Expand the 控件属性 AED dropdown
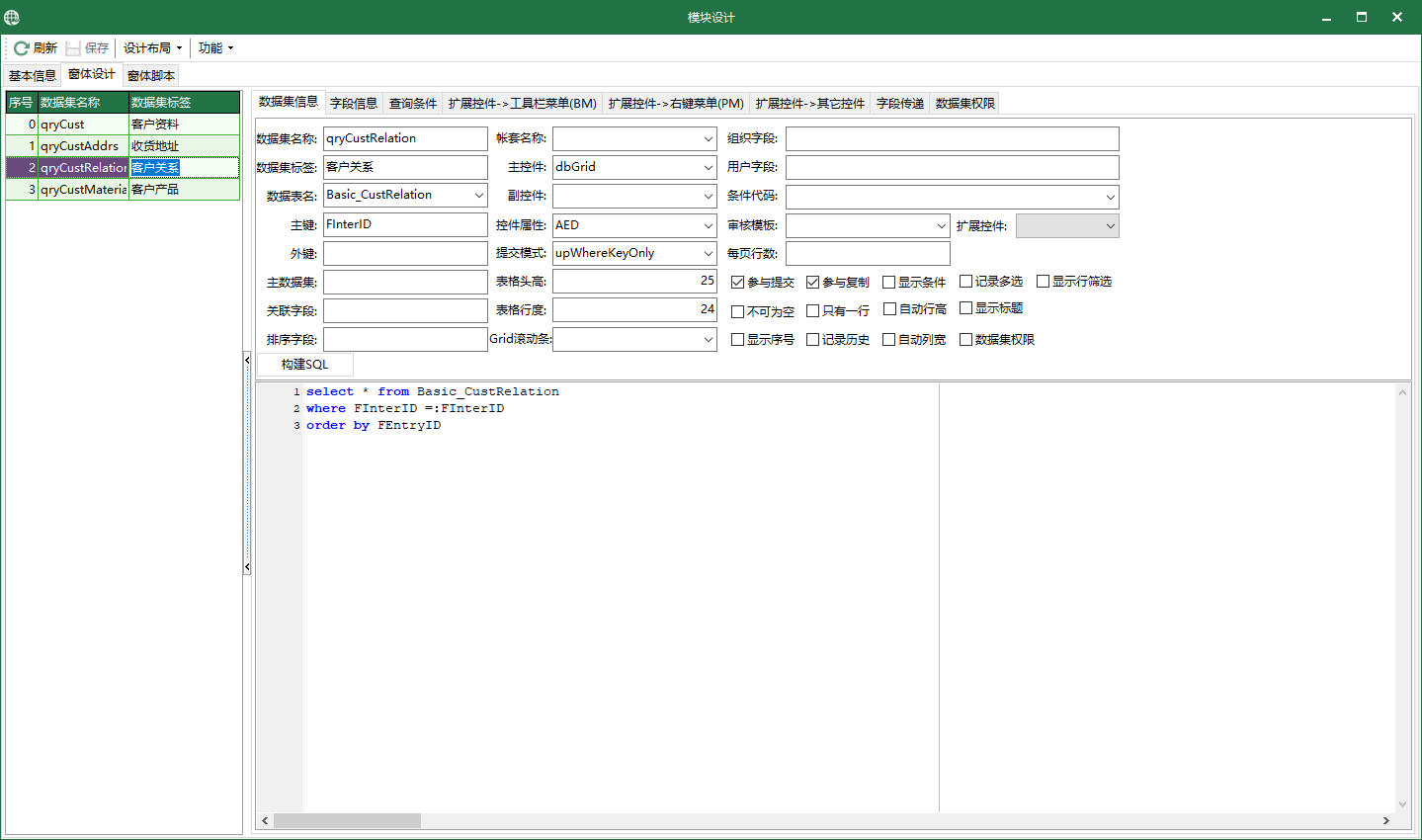 [708, 225]
